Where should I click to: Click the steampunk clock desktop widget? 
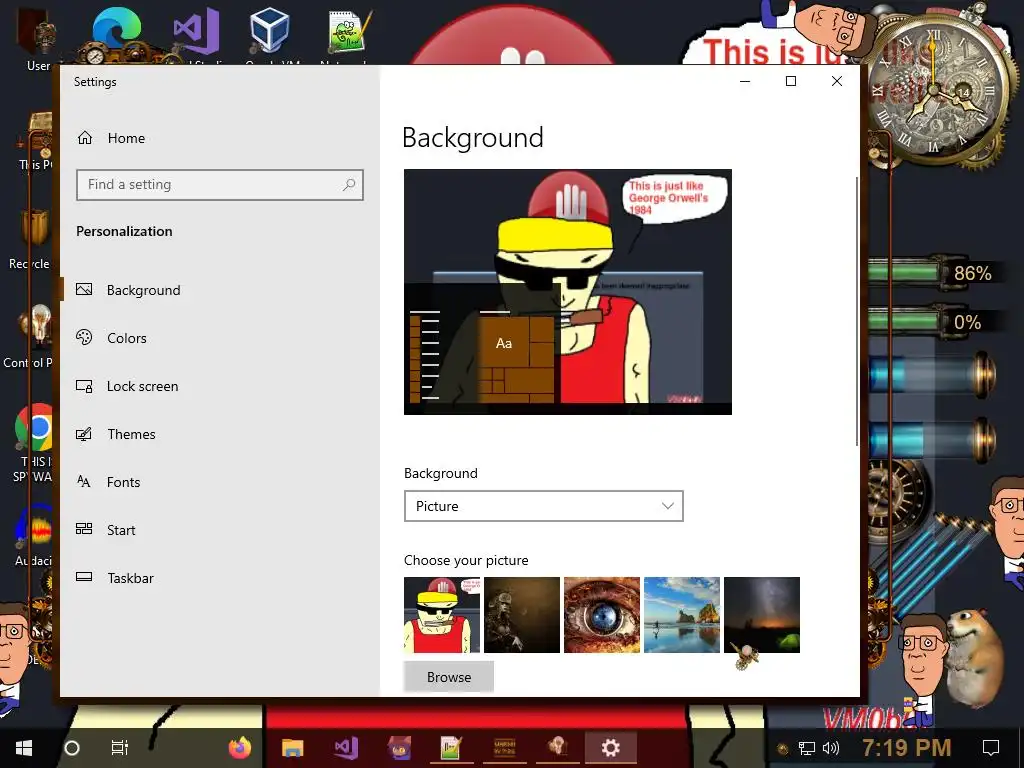pos(934,88)
